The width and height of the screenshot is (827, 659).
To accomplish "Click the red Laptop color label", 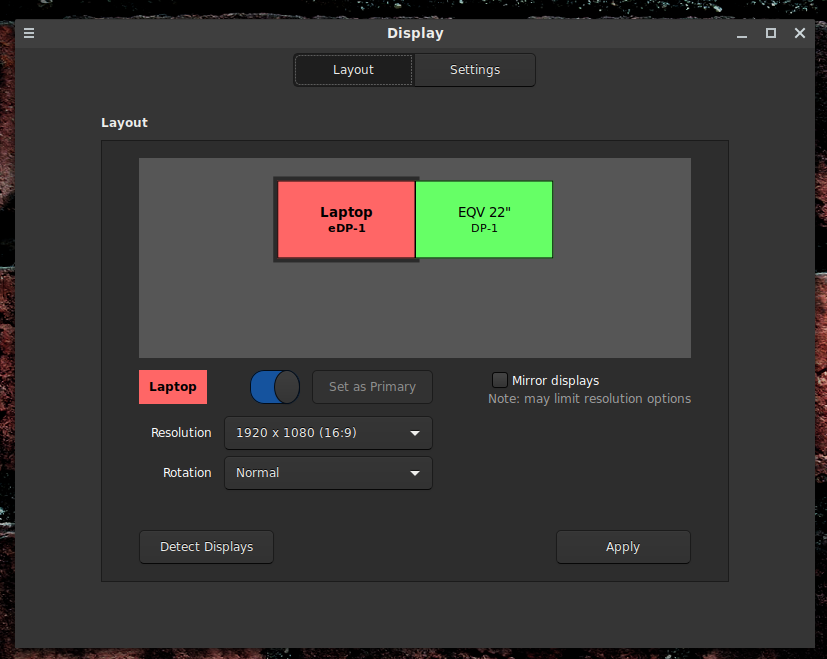I will (173, 387).
